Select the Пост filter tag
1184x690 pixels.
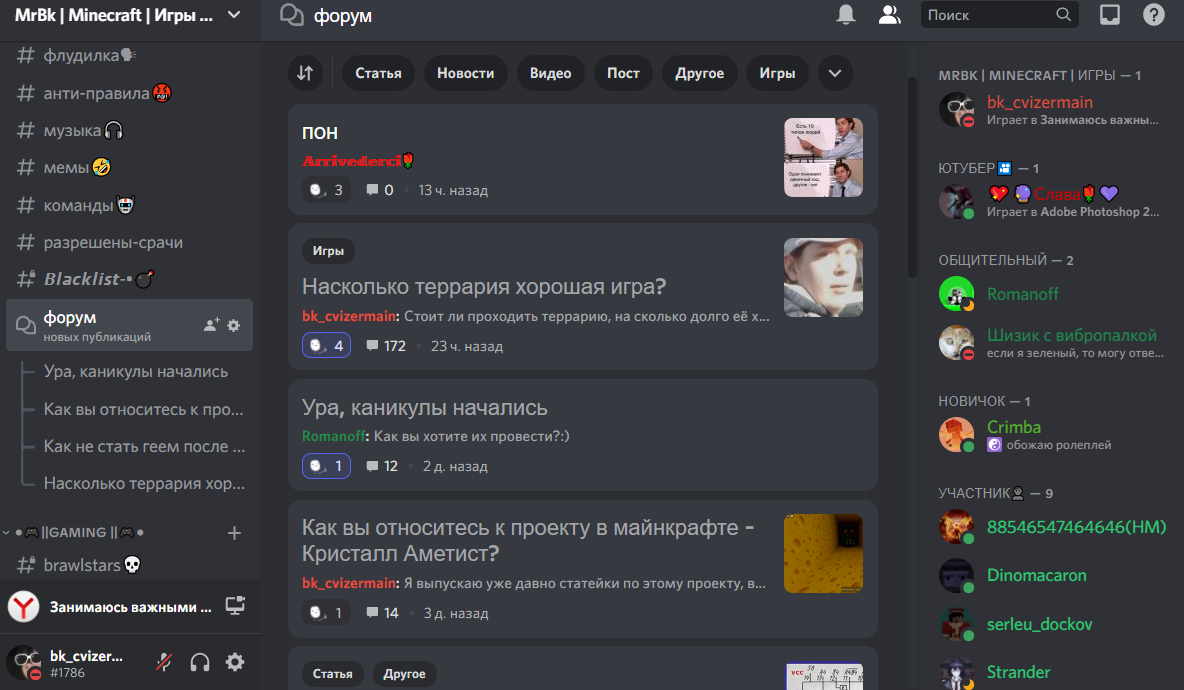pyautogui.click(x=623, y=73)
